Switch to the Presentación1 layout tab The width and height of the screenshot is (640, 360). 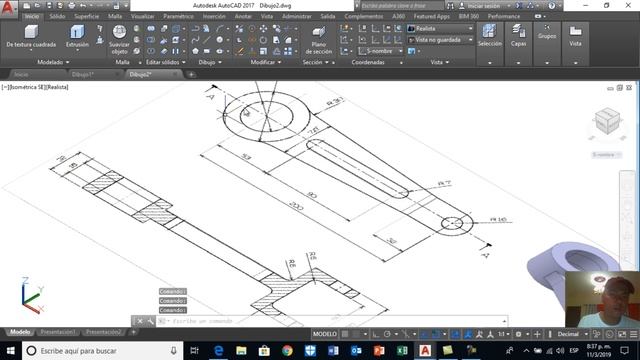58,332
